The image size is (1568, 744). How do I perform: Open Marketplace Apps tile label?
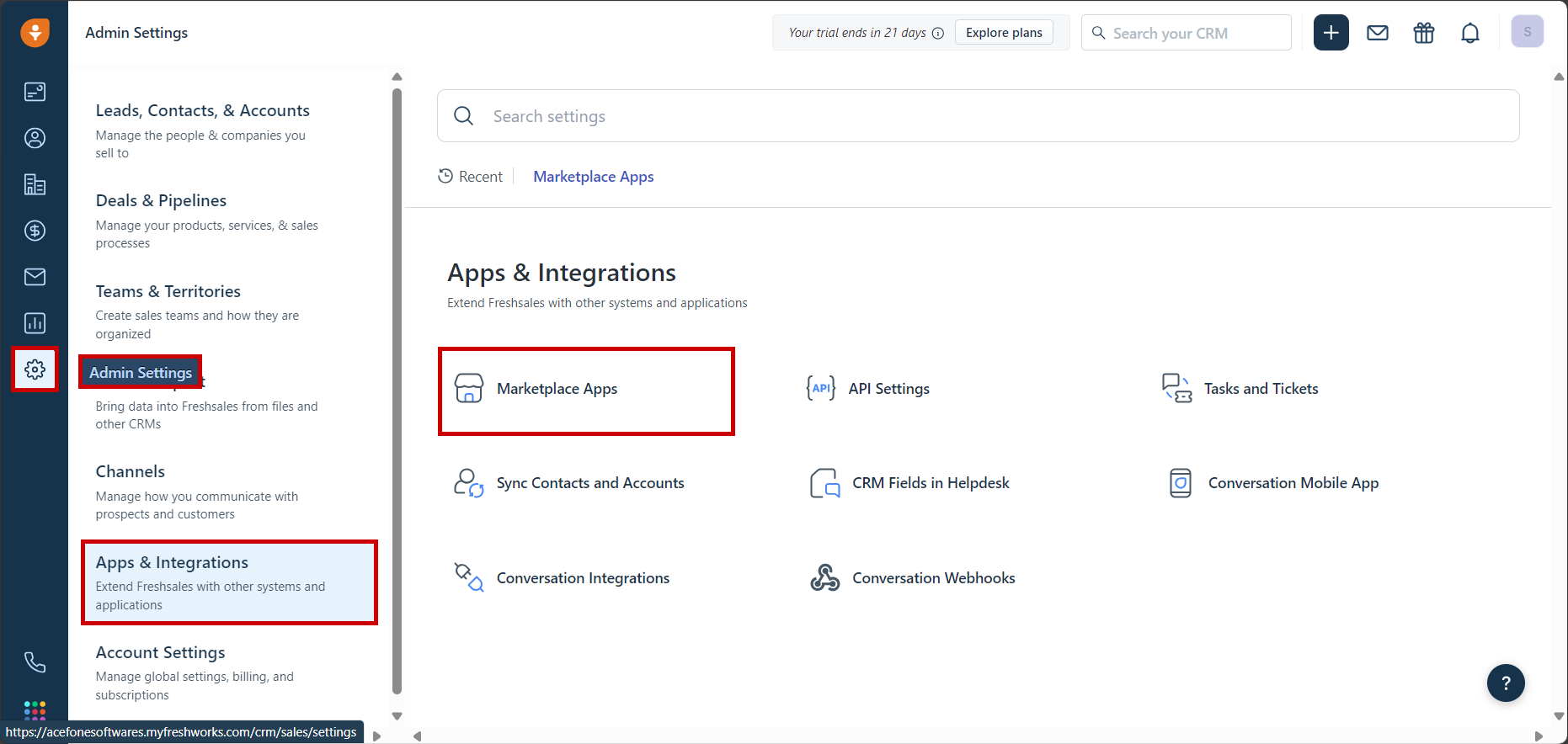tap(557, 388)
